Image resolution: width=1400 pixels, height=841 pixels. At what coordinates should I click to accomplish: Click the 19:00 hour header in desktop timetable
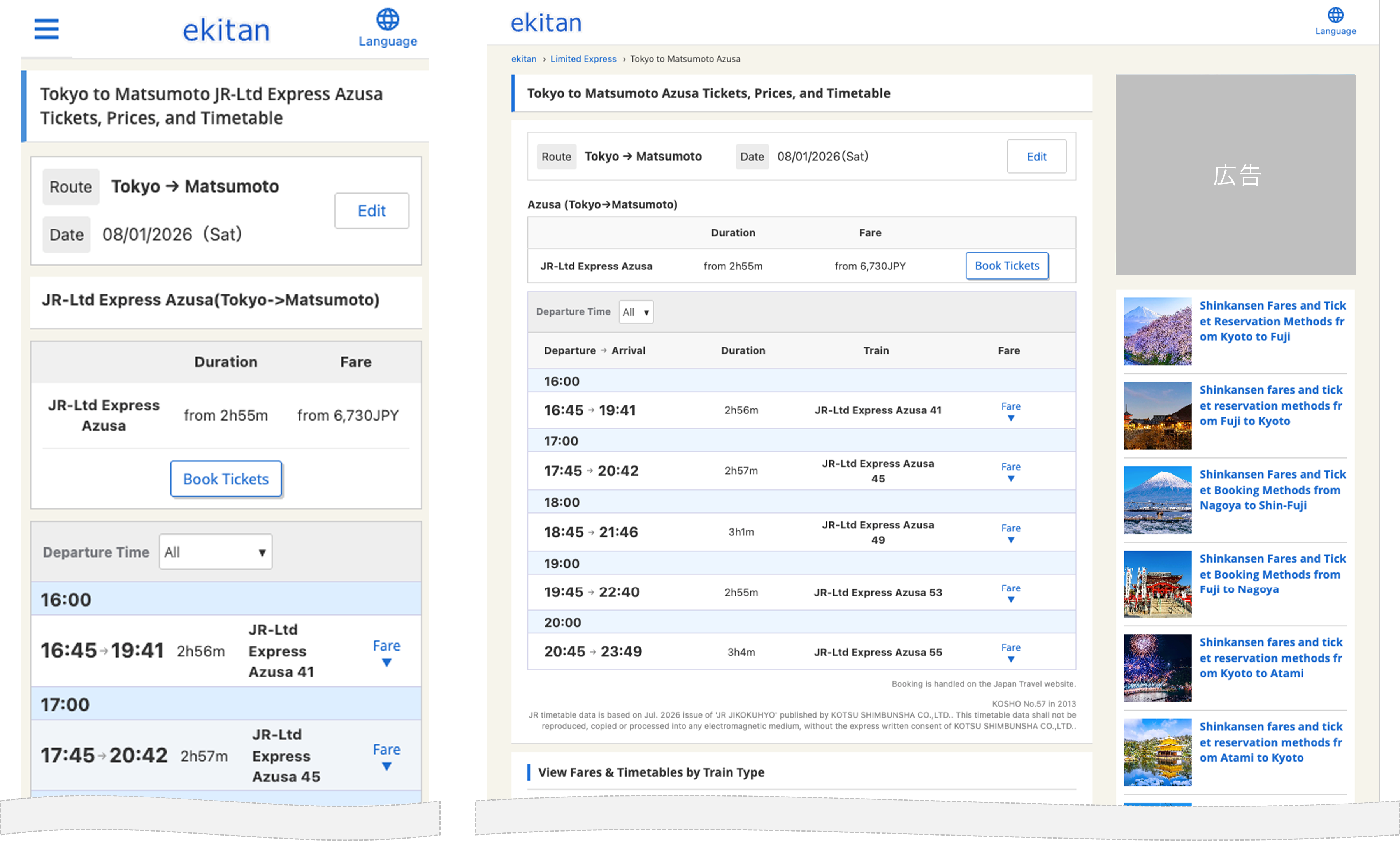(x=801, y=563)
